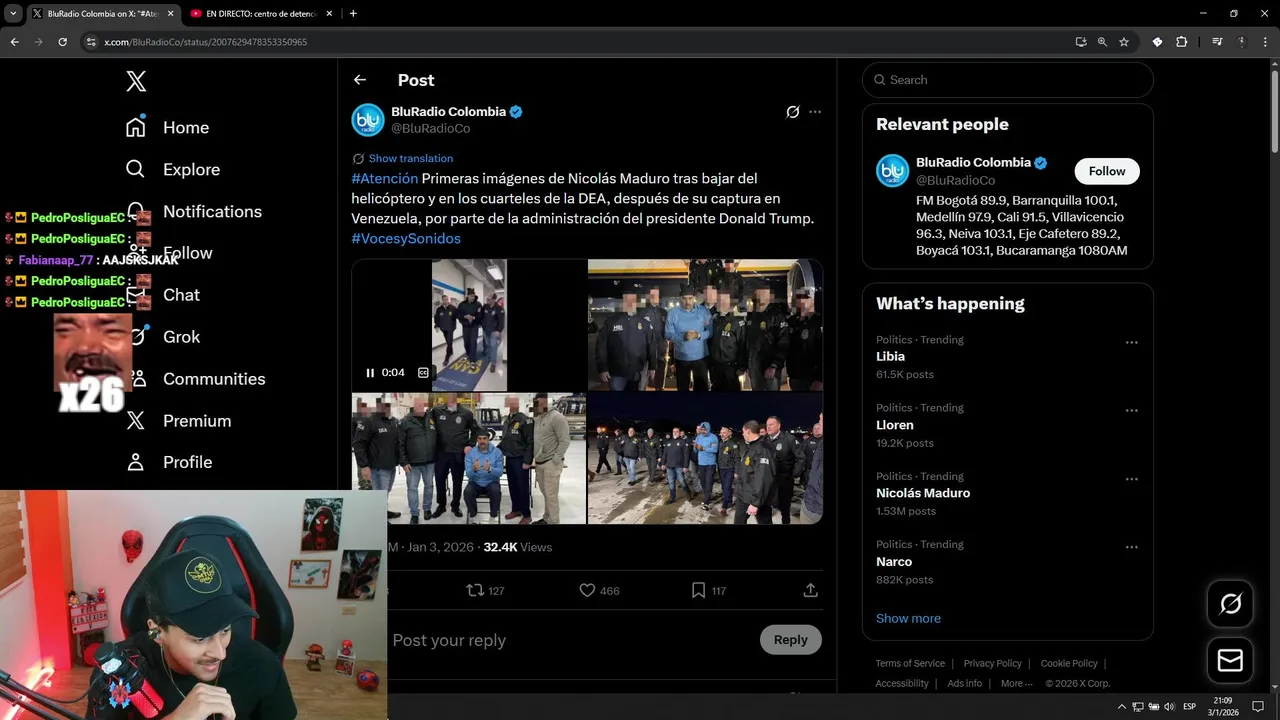The width and height of the screenshot is (1280, 720).
Task: Reload the page
Action: [x=63, y=42]
